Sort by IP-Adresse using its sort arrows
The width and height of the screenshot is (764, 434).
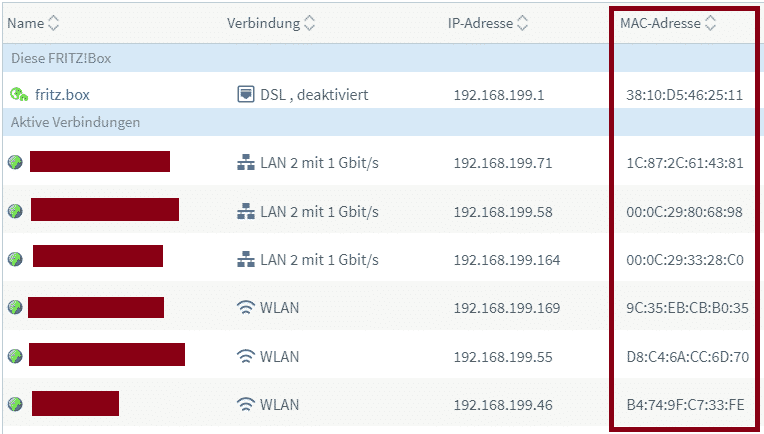point(522,23)
